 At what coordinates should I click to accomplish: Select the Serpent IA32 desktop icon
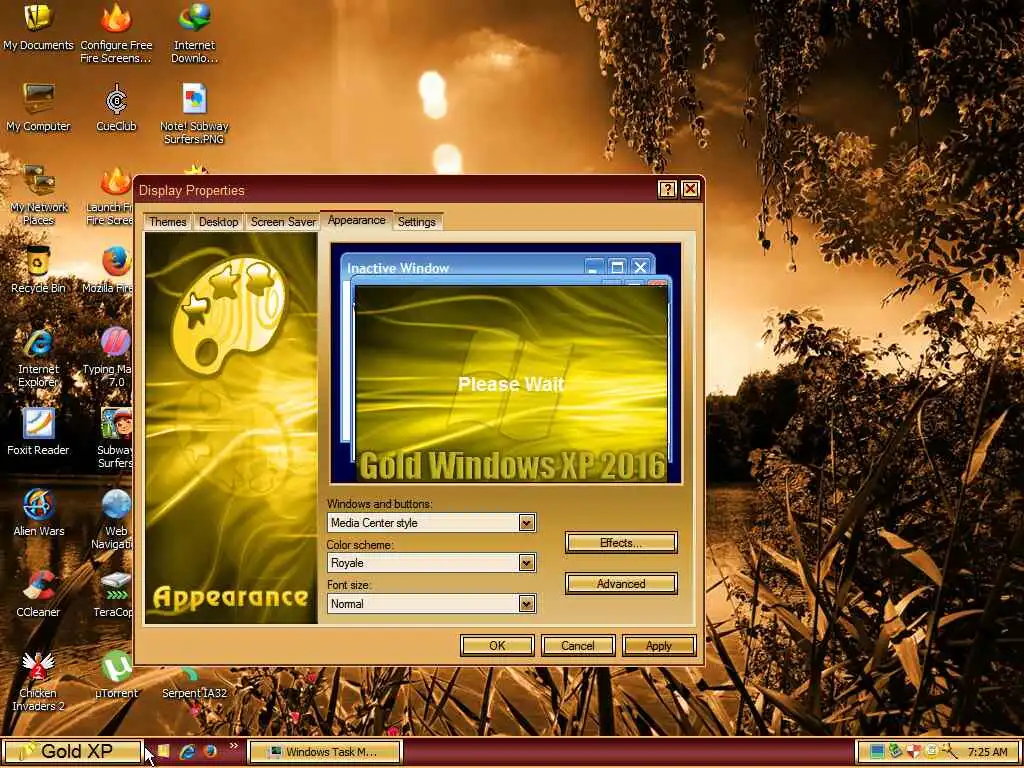(x=194, y=683)
